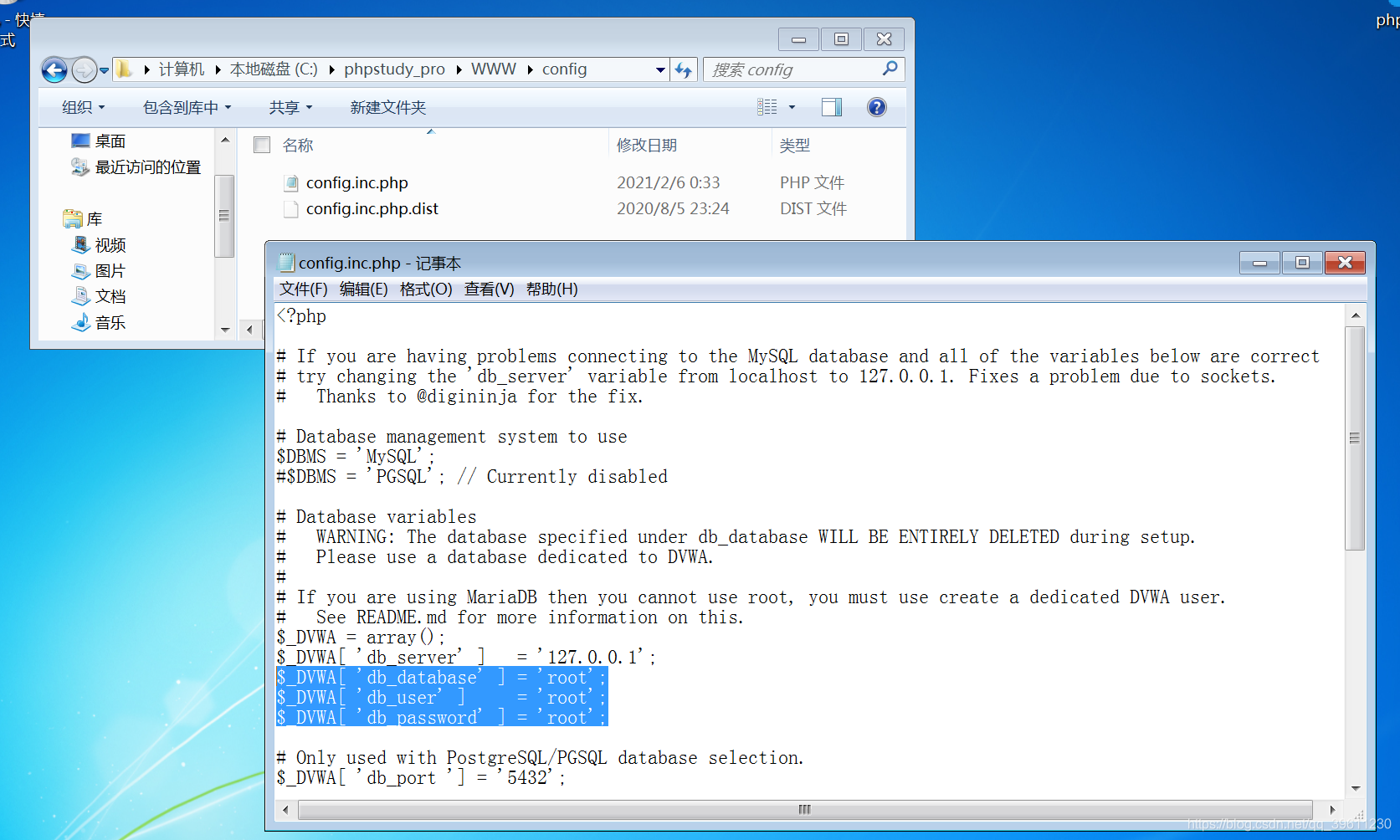Open recent locations dropdown next to forward arrow

pos(105,70)
